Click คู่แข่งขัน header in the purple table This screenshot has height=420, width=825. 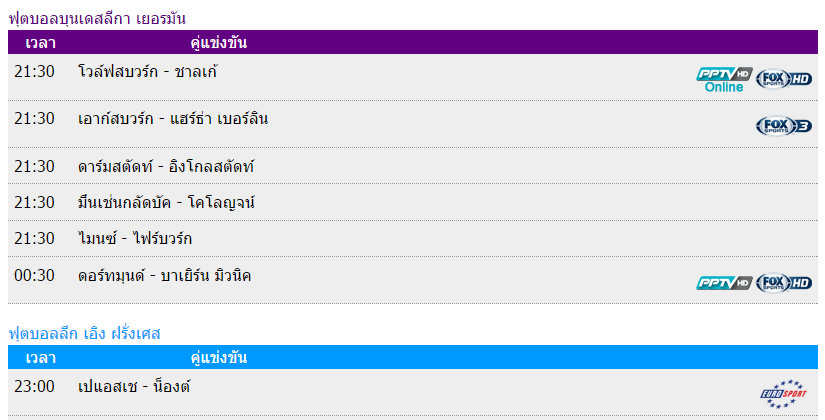coord(218,43)
